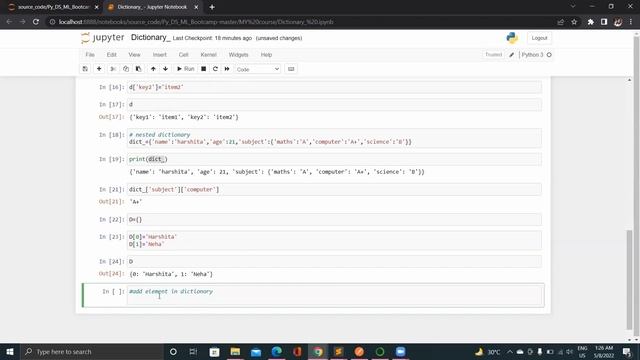Bookmark this page with star icon
This screenshot has height=360, width=640.
[x=574, y=22]
